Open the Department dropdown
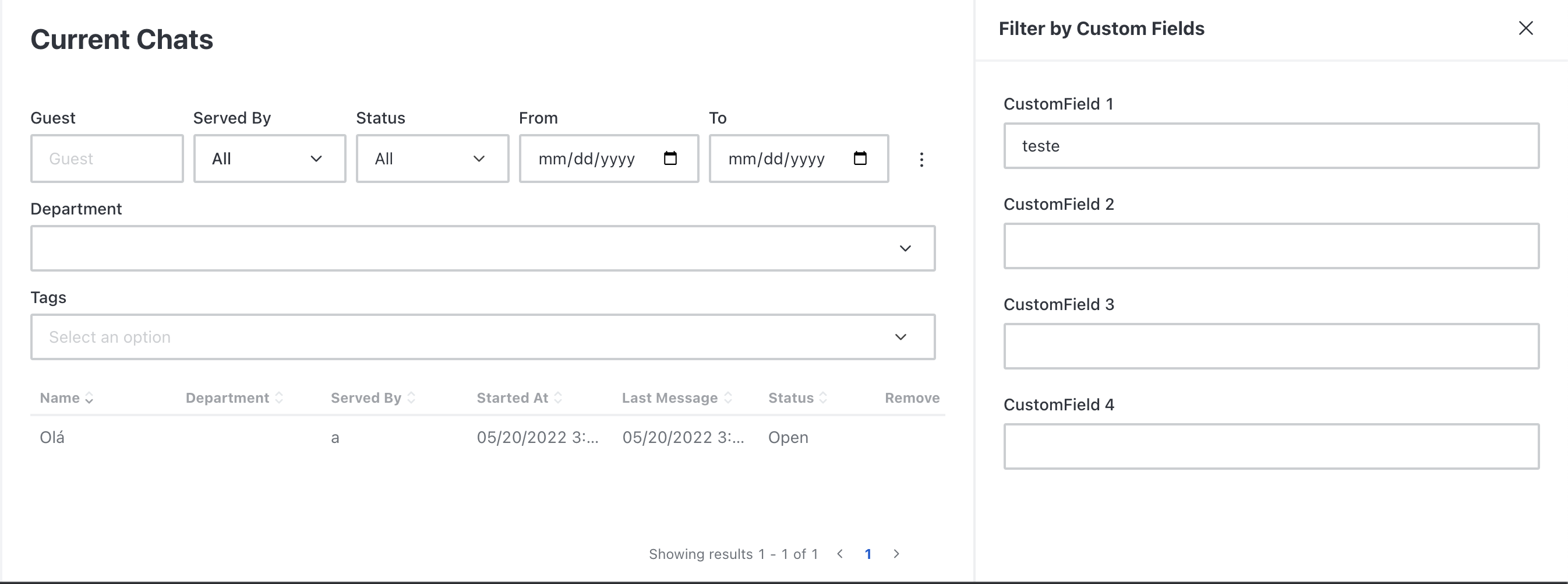Screen dimensions: 1568x584 [483, 248]
